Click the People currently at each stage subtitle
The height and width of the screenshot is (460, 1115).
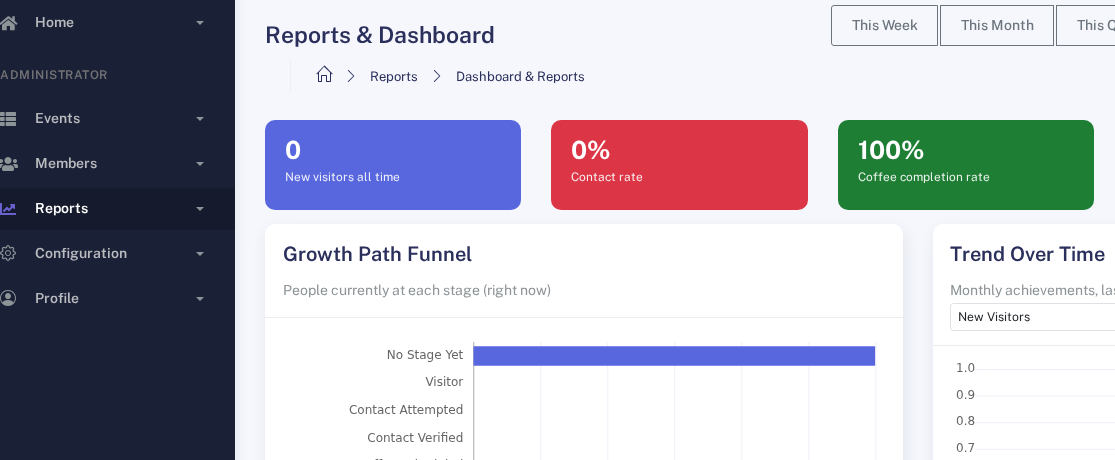[417, 291]
